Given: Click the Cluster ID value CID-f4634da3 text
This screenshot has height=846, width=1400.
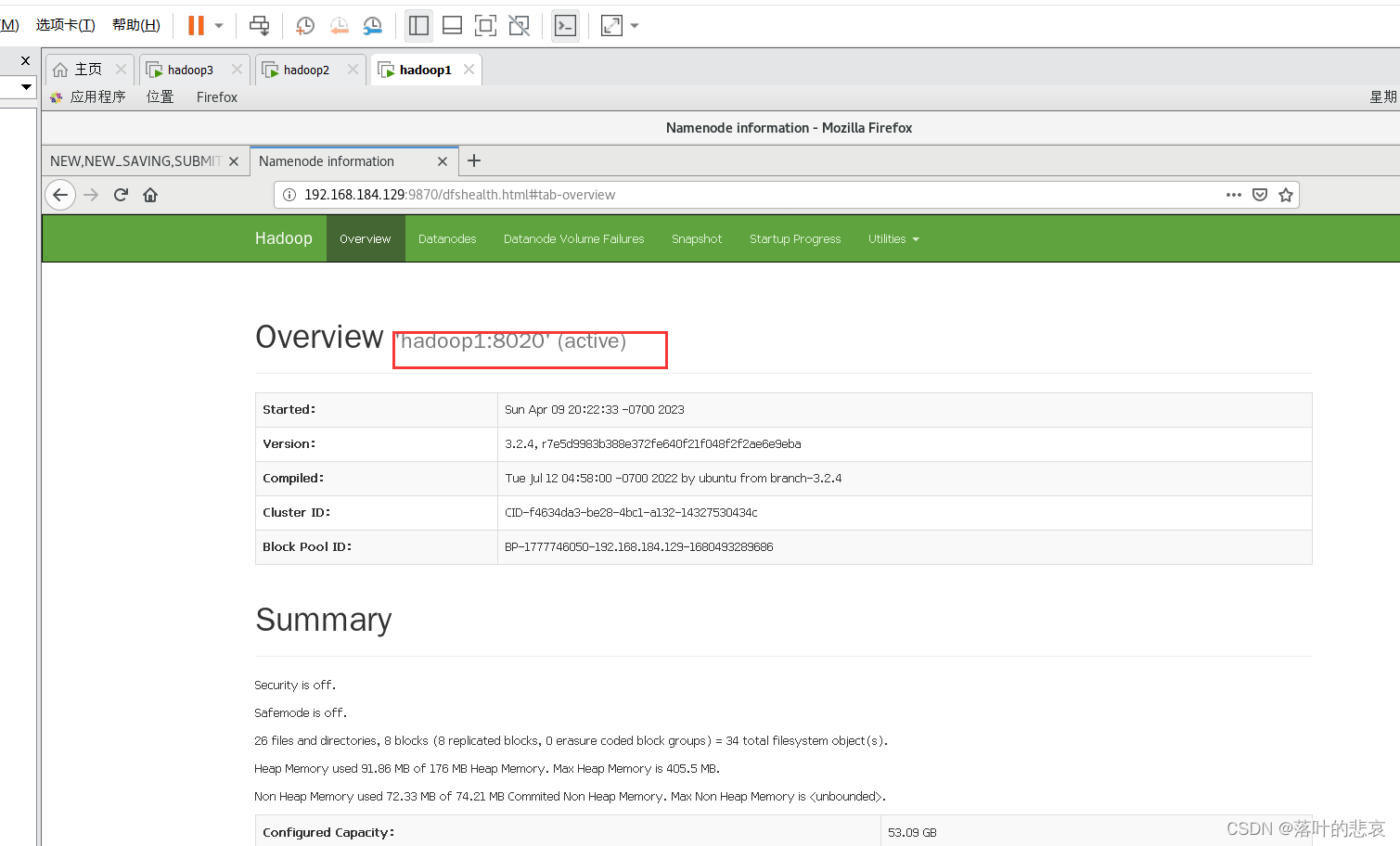Looking at the screenshot, I should tap(631, 513).
